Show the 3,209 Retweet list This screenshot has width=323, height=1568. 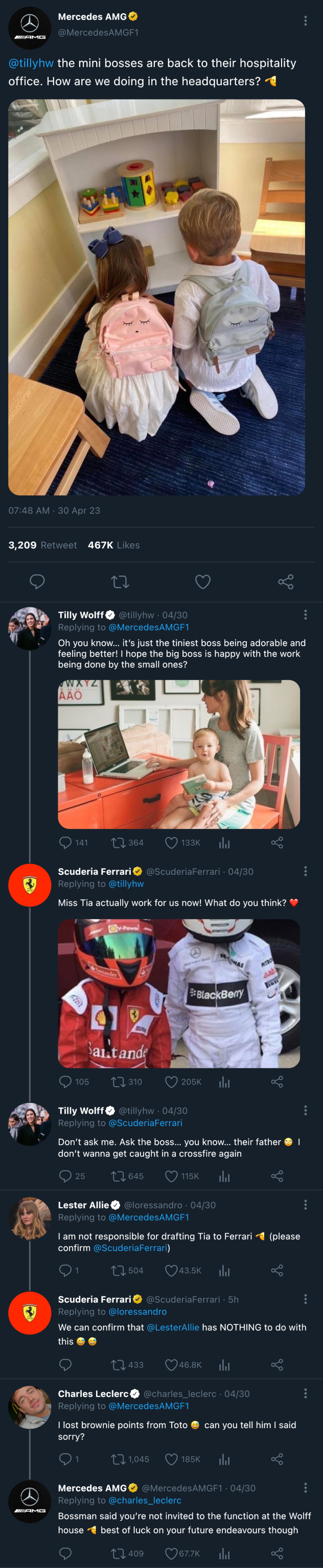click(x=42, y=546)
